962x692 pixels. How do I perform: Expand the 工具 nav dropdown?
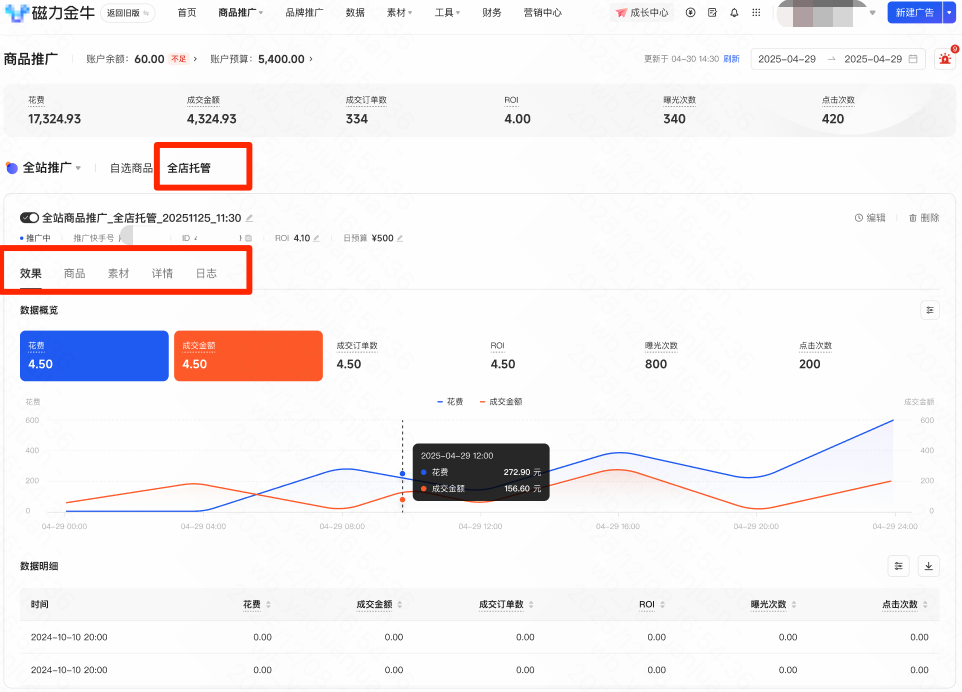(x=447, y=12)
